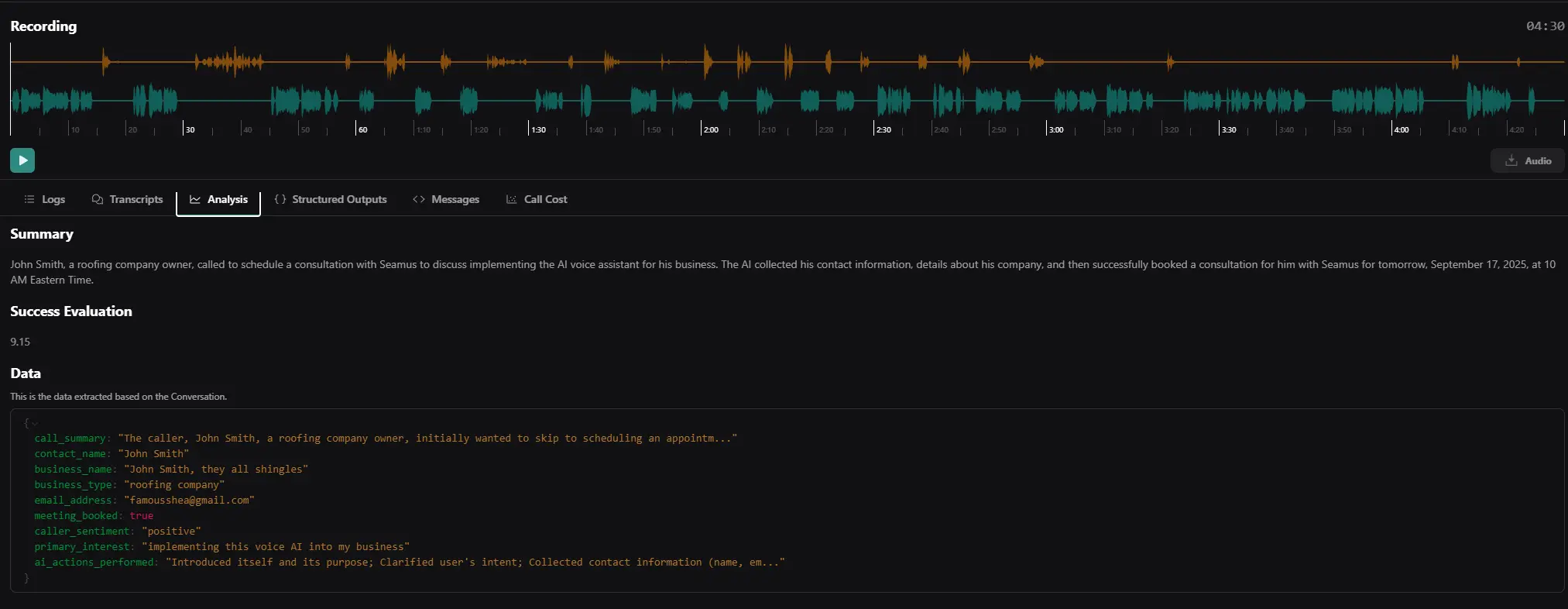The width and height of the screenshot is (1568, 609).
Task: Click the orange upper waveform track
Action: point(787,61)
